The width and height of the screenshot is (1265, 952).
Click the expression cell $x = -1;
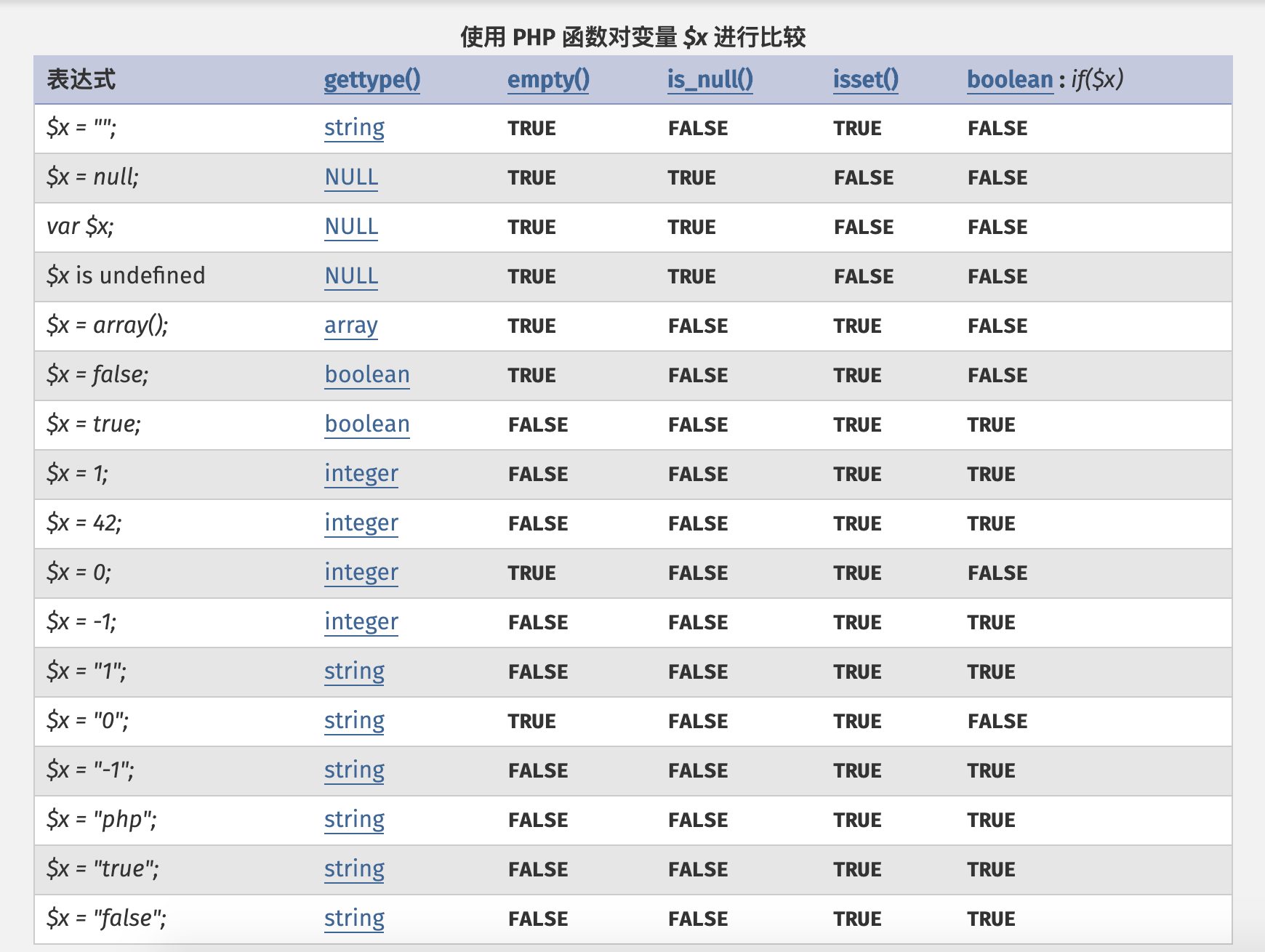tap(81, 622)
